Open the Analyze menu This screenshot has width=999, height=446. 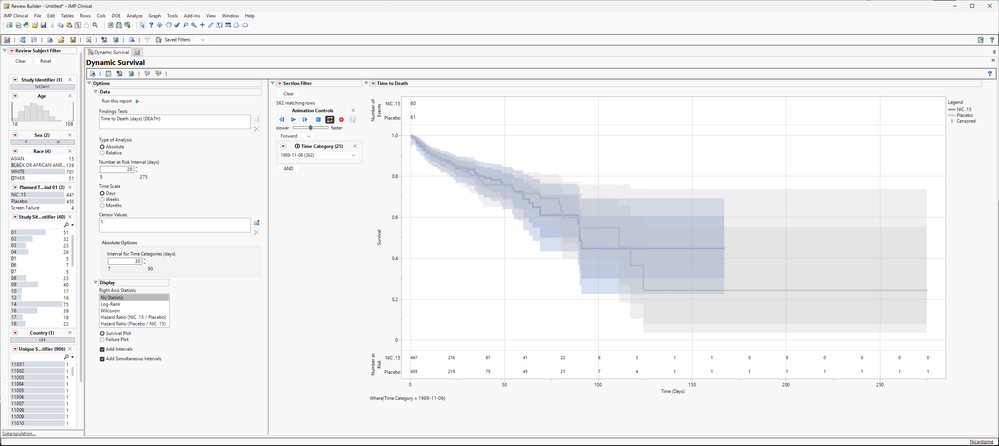pyautogui.click(x=134, y=15)
